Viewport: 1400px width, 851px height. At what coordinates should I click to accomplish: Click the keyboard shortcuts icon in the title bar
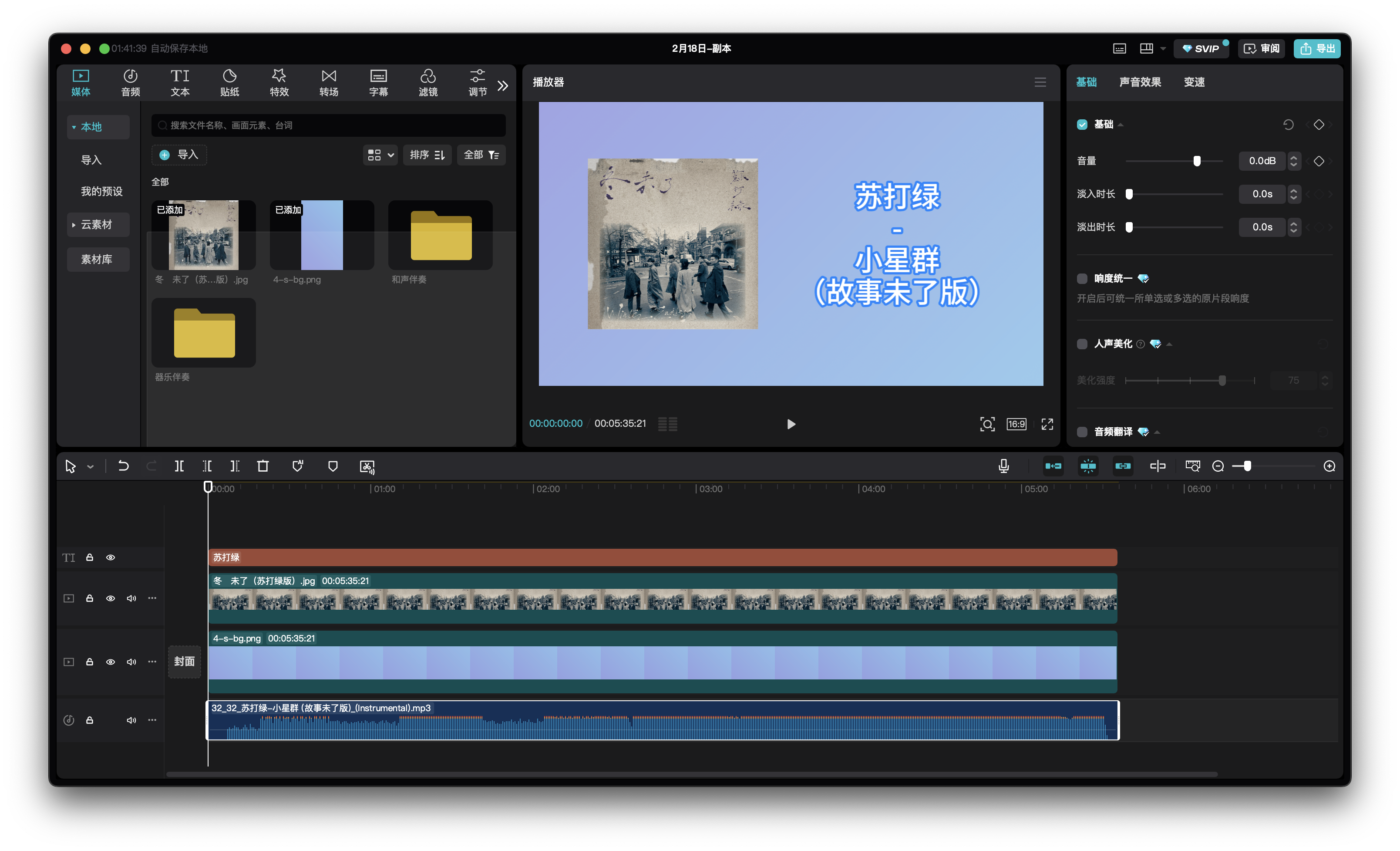tap(1119, 49)
